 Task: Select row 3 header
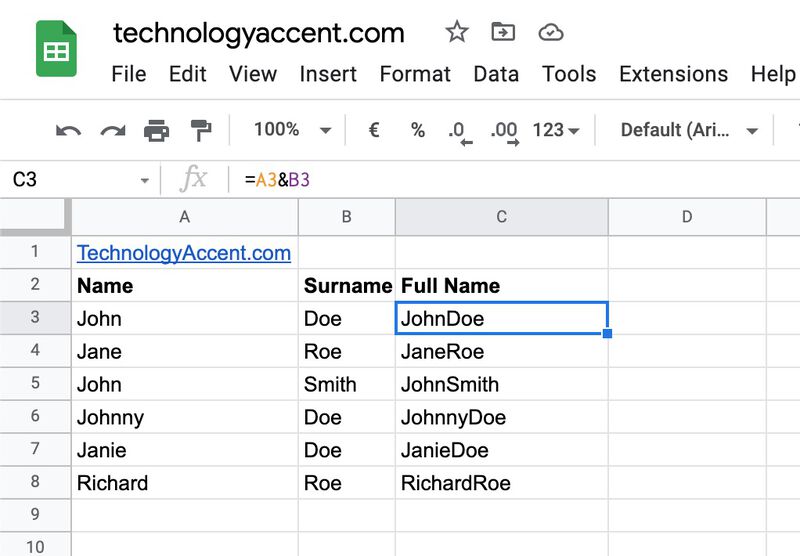35,317
